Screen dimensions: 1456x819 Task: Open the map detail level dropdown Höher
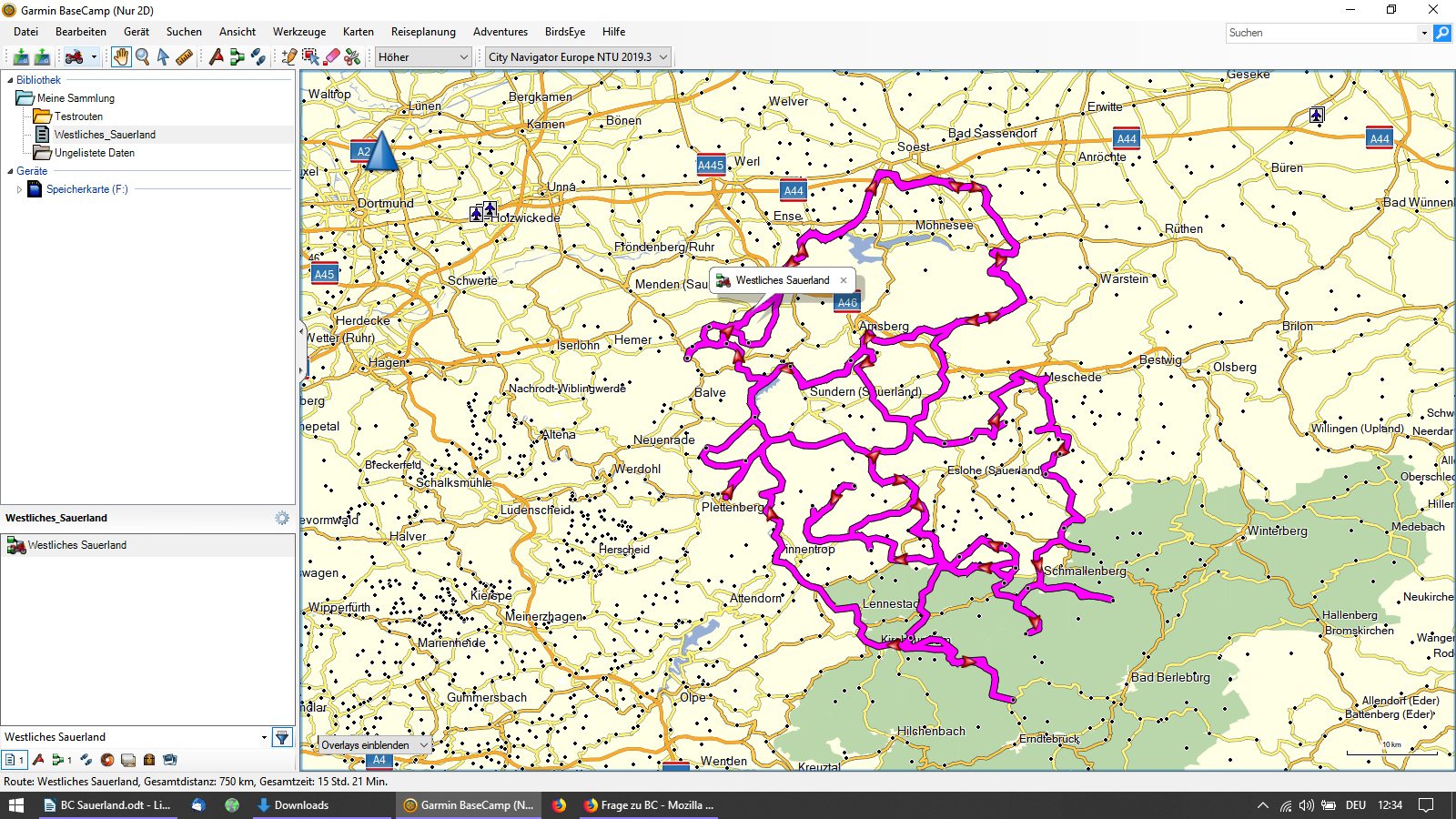click(423, 57)
